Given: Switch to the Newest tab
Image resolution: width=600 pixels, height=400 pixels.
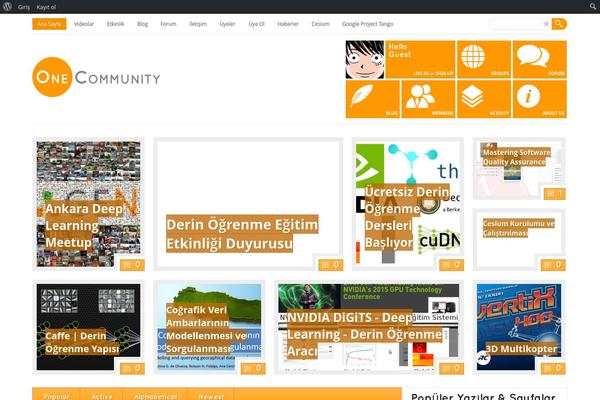Looking at the screenshot, I should [x=211, y=396].
